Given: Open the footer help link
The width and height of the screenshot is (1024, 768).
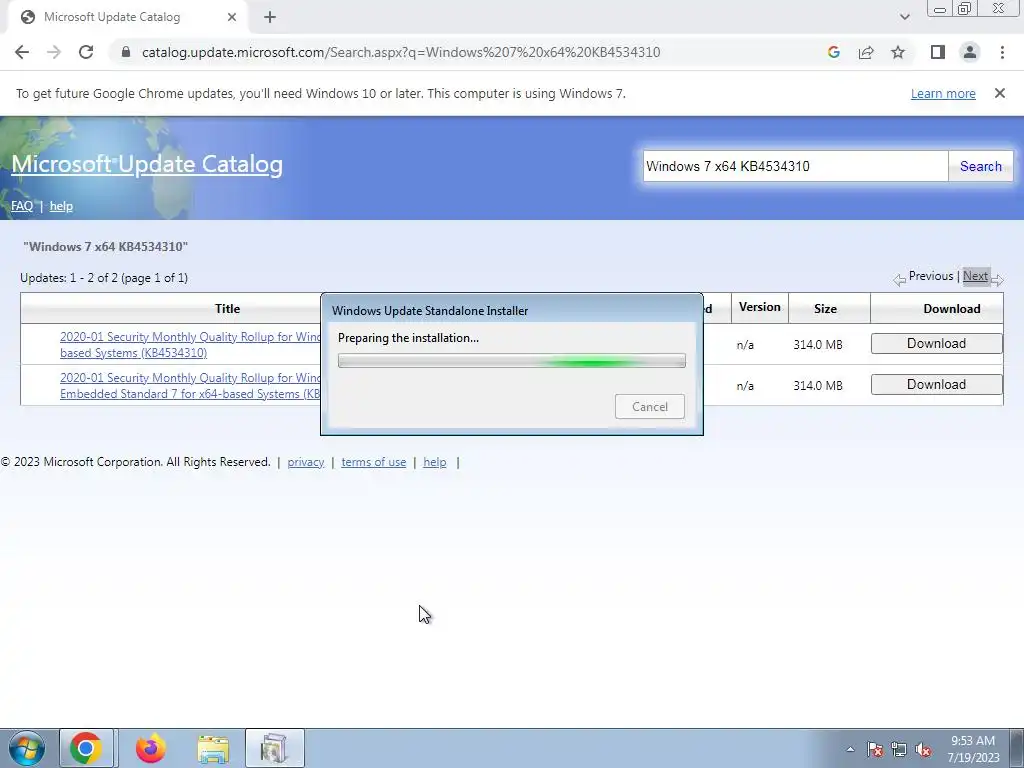Looking at the screenshot, I should pos(435,462).
